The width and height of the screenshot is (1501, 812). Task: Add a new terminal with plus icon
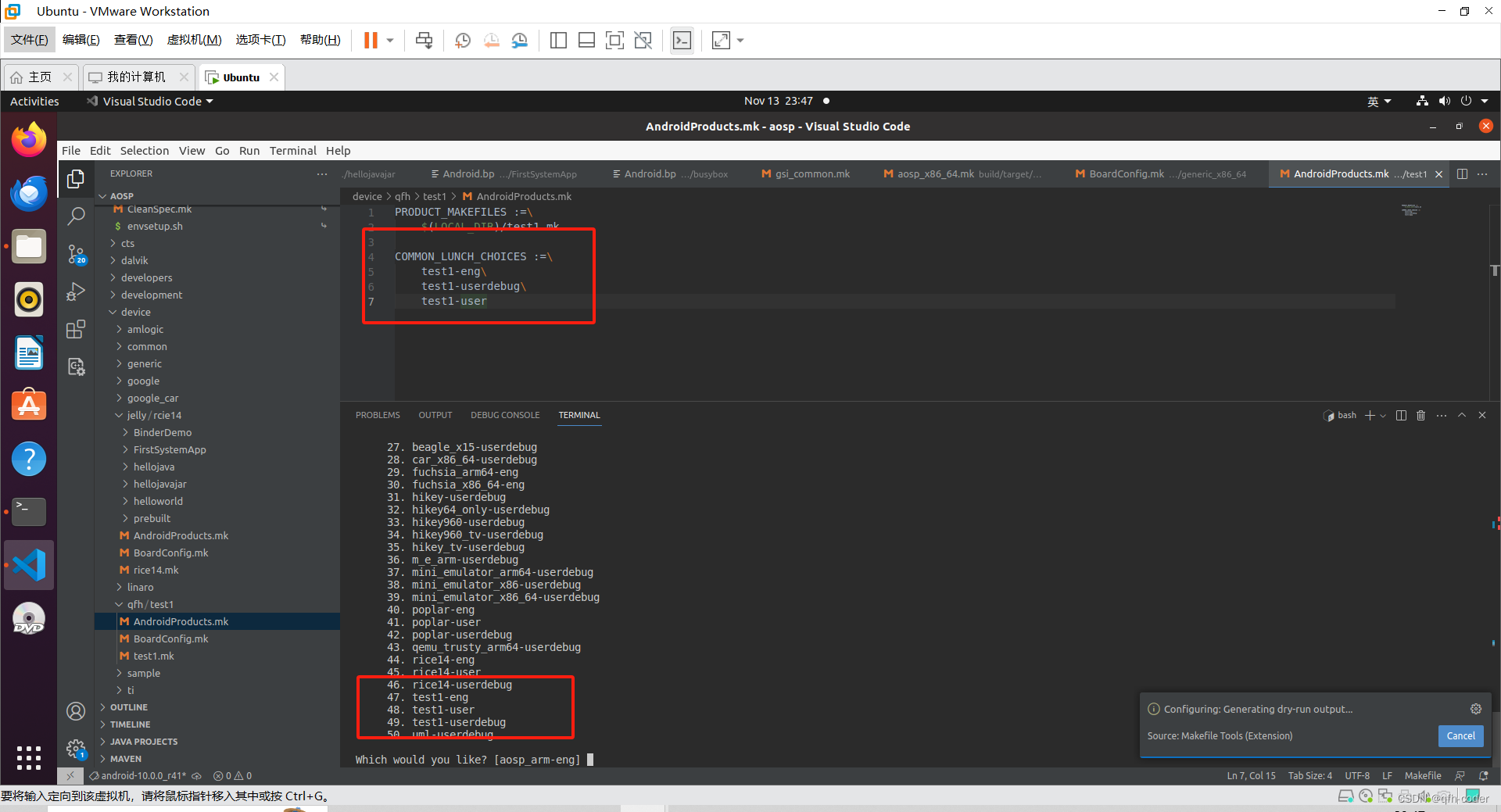1370,416
